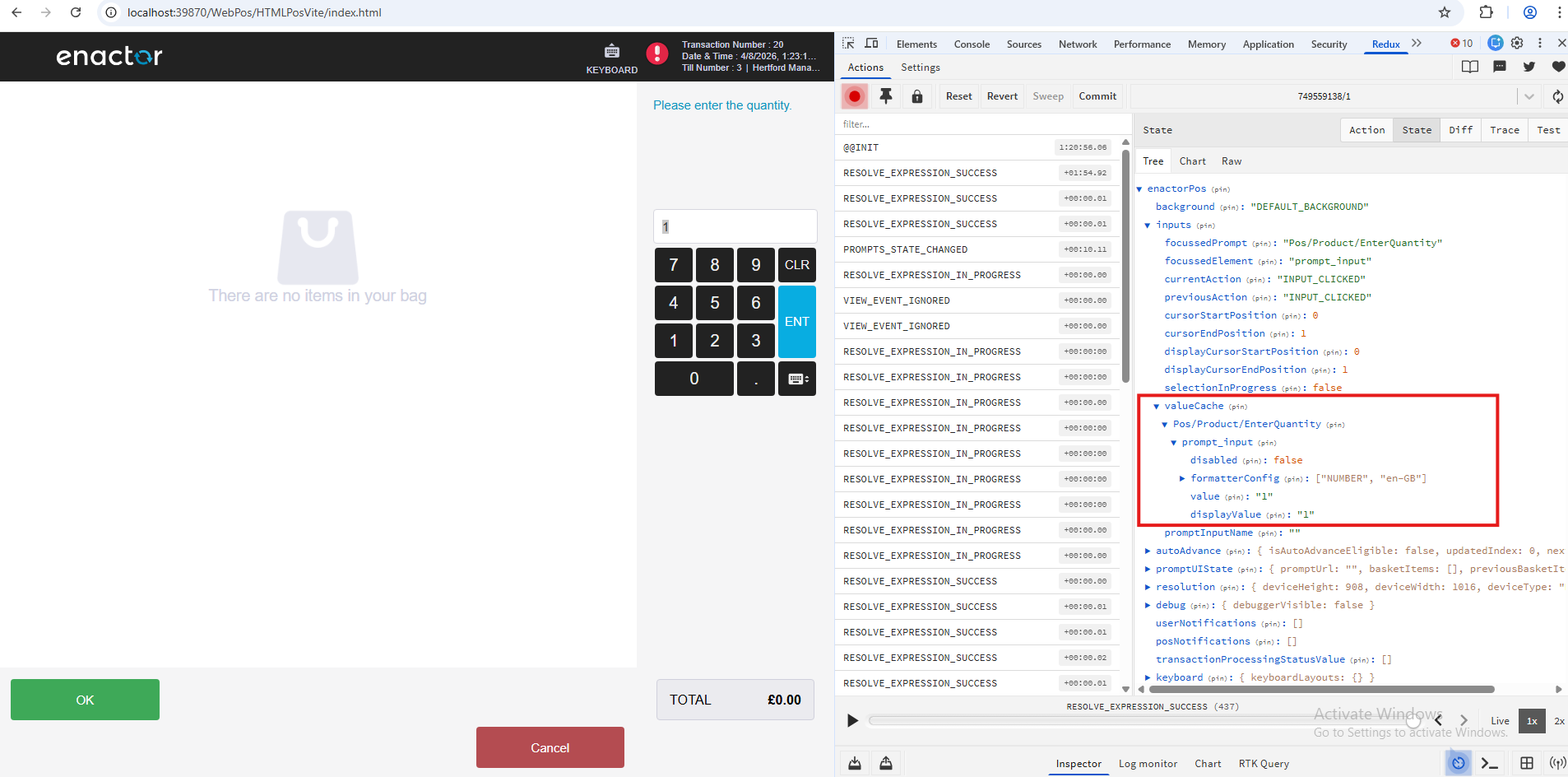This screenshot has height=777, width=1568.
Task: Click the pin icon to persist state
Action: (x=886, y=96)
